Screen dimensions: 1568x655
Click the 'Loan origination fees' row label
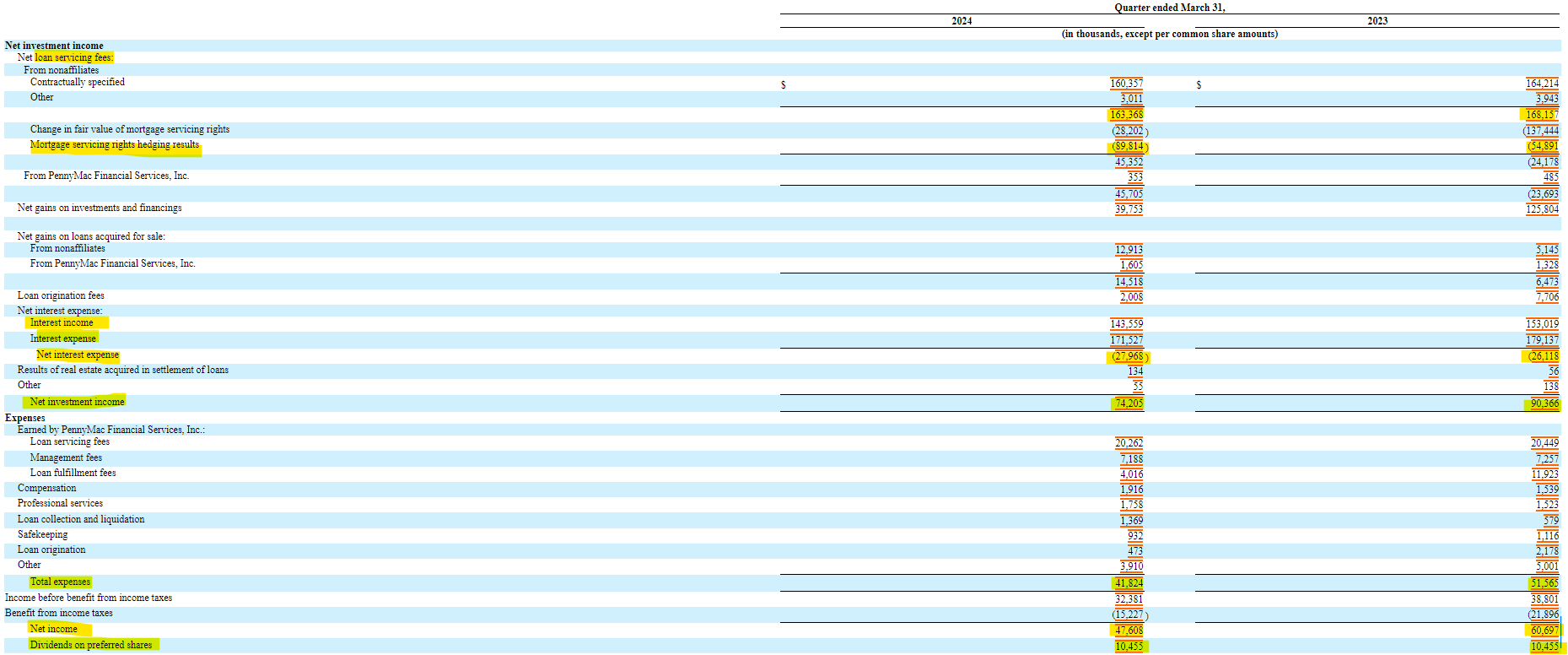(61, 295)
